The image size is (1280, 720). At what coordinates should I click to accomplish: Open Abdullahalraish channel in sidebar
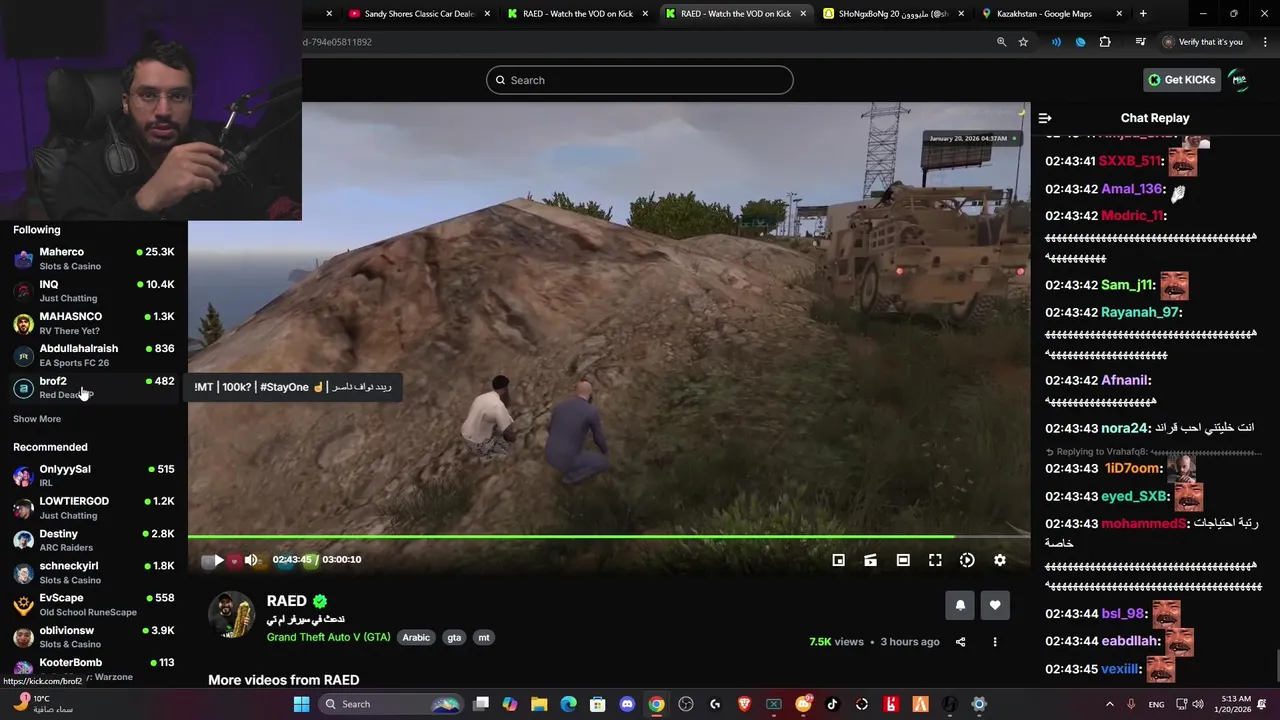pyautogui.click(x=94, y=355)
